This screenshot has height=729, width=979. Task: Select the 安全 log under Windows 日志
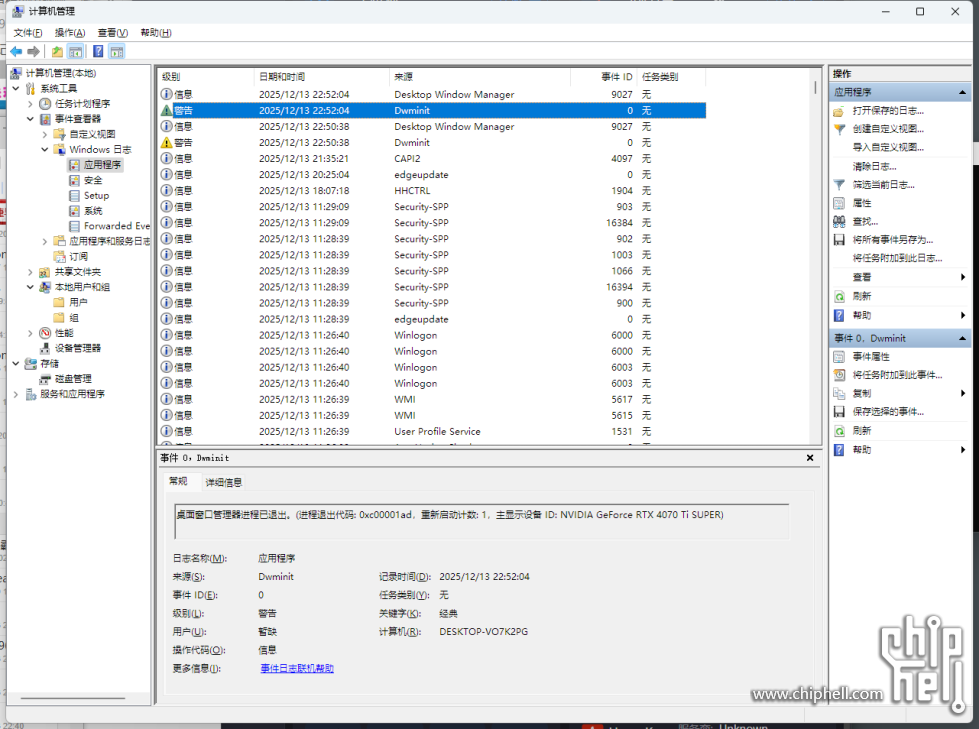[x=93, y=180]
